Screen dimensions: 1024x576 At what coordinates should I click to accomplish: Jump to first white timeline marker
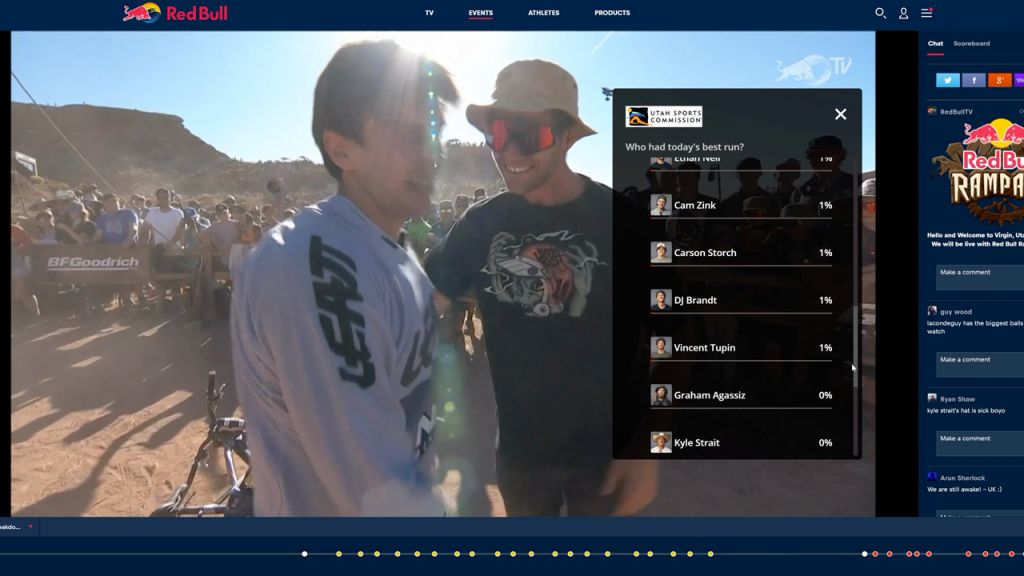(304, 554)
